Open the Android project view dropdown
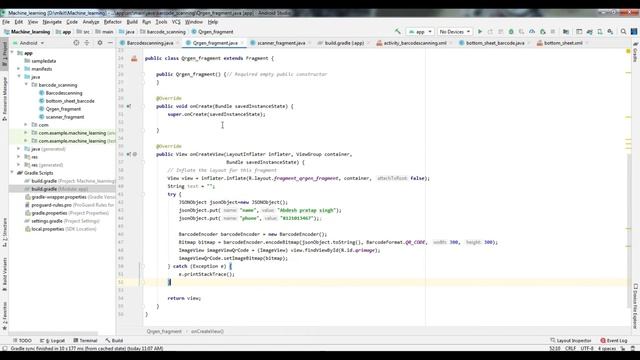Screen dimensions: 640x360 coord(28,43)
